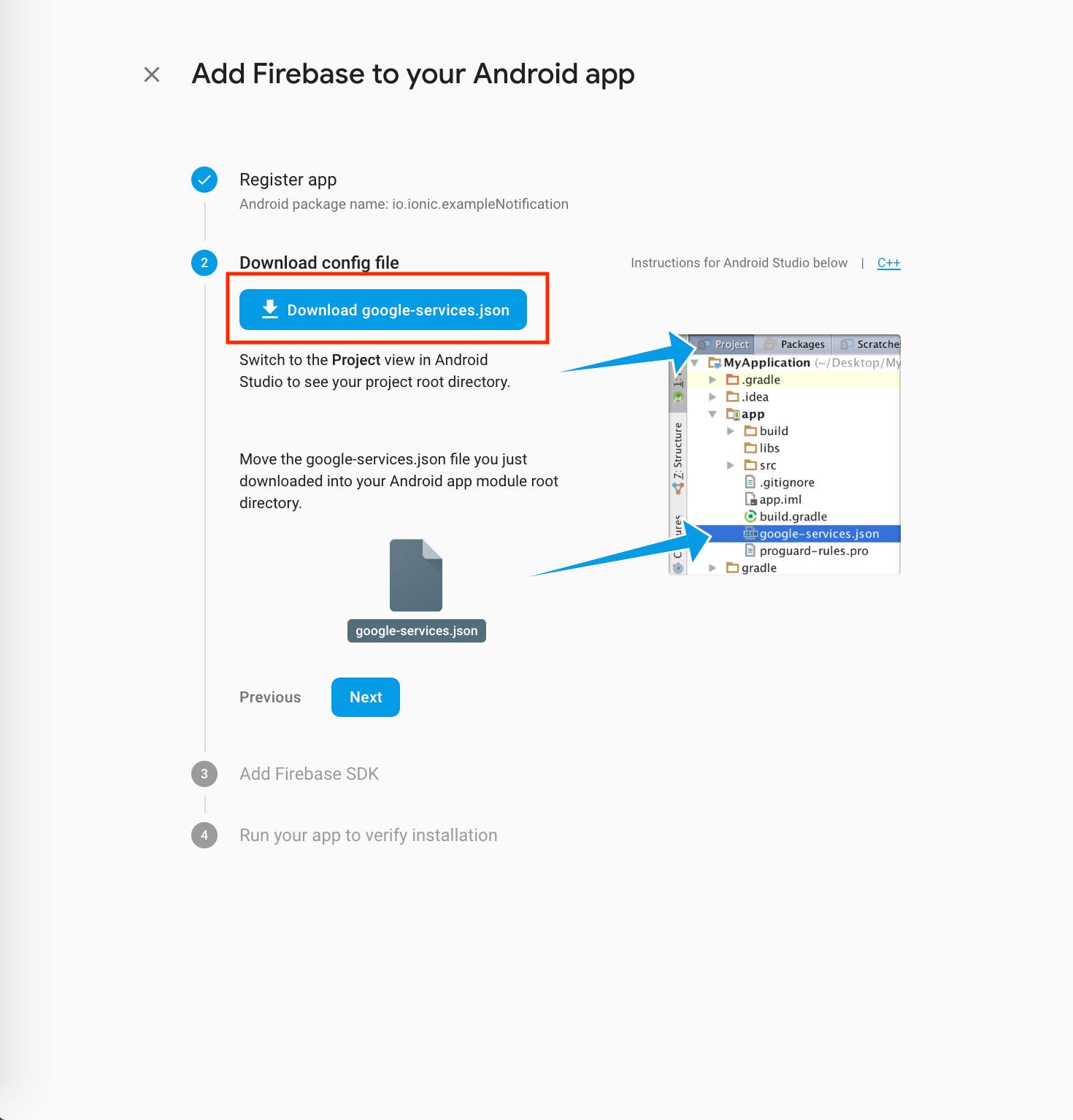This screenshot has height=1120, width=1073.
Task: Click the download arrow icon on the blue button
Action: point(270,310)
